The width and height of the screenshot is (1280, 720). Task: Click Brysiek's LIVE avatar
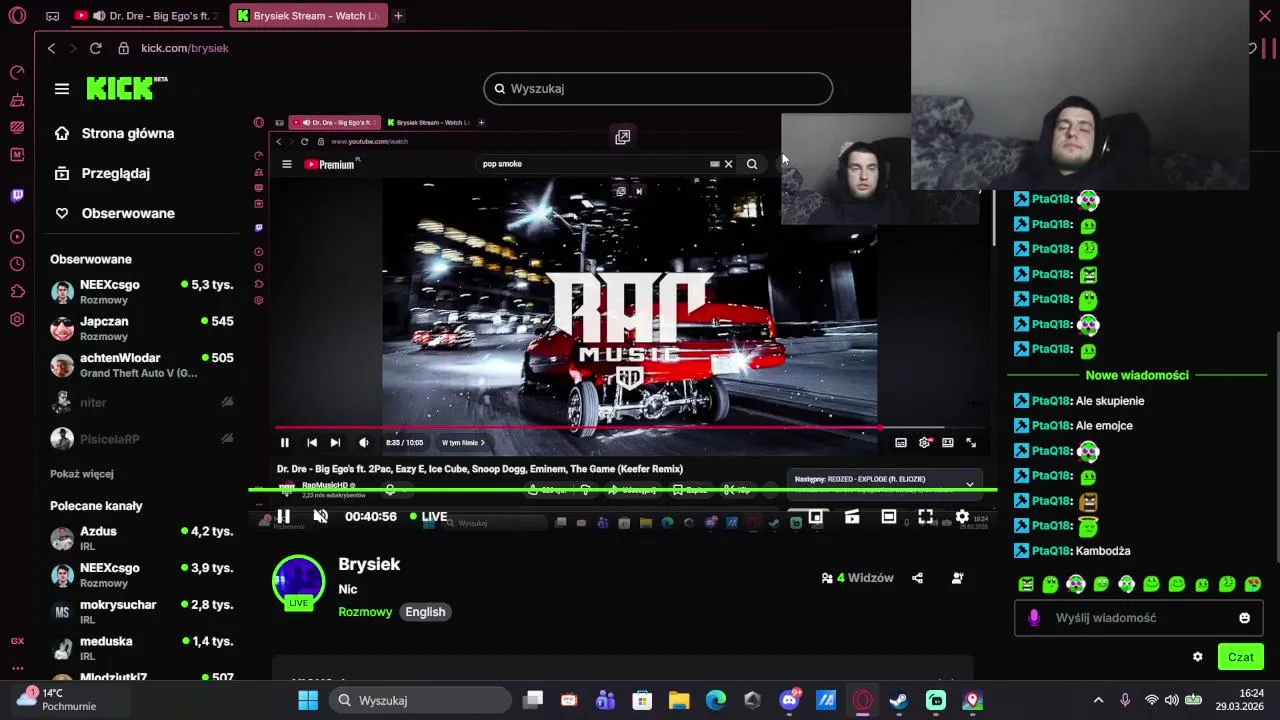pos(298,581)
